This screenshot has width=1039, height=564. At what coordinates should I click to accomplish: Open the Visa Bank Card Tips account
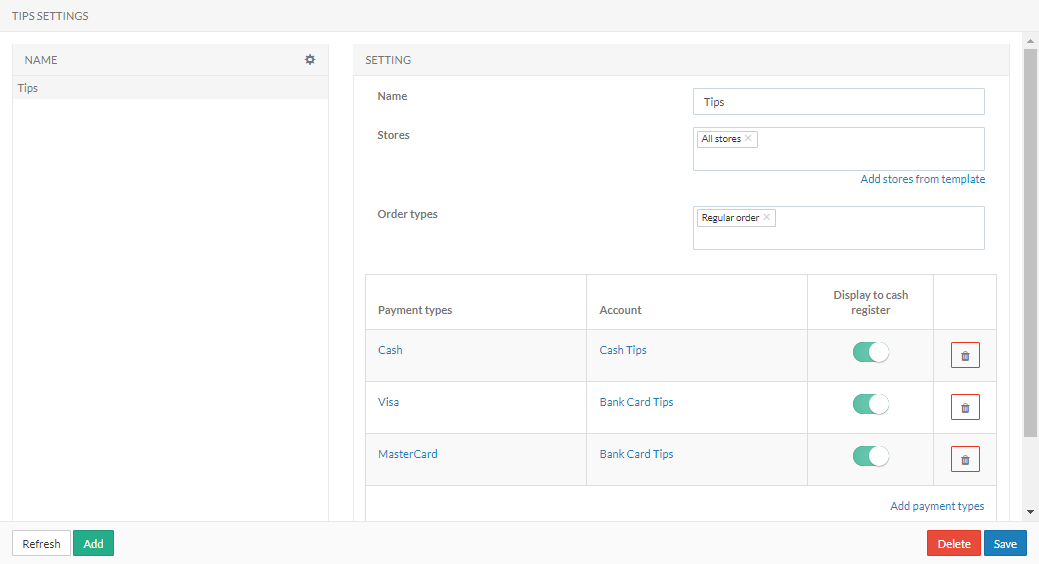click(636, 402)
